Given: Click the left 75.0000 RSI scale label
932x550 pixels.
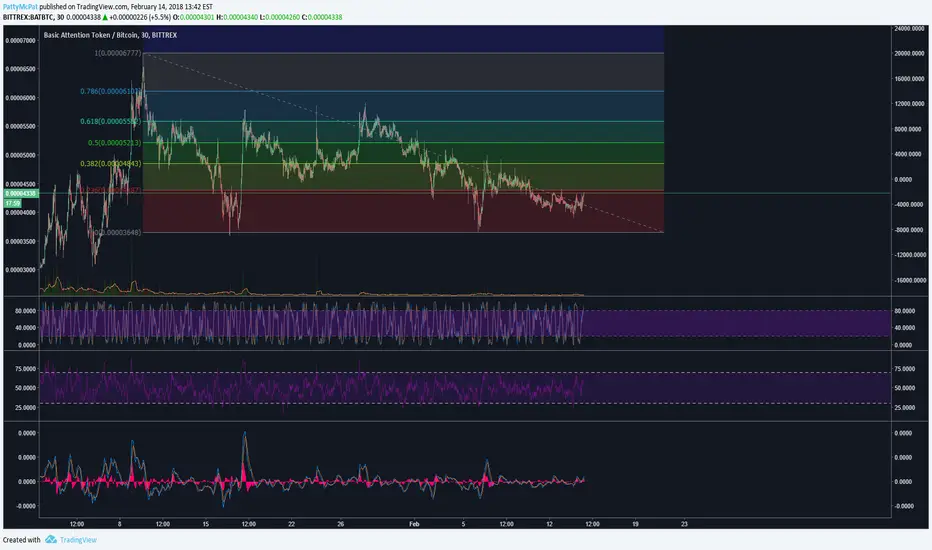Looking at the screenshot, I should tap(26, 369).
